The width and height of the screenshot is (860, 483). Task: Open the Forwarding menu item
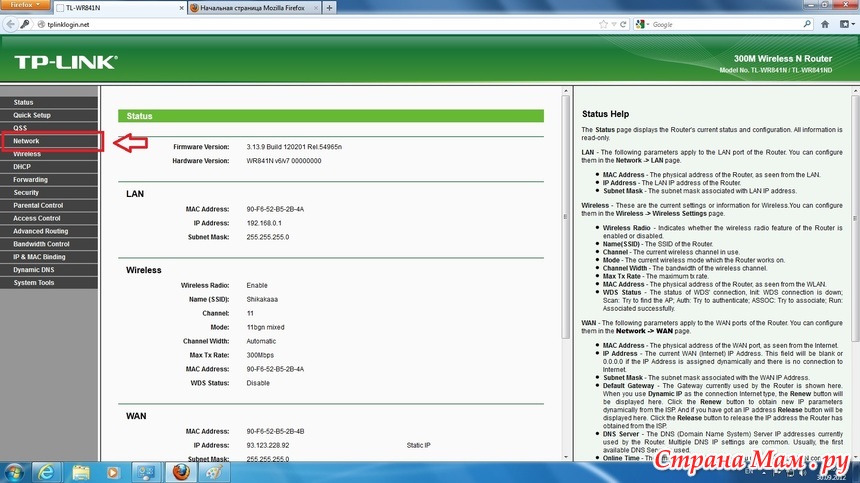(x=49, y=180)
